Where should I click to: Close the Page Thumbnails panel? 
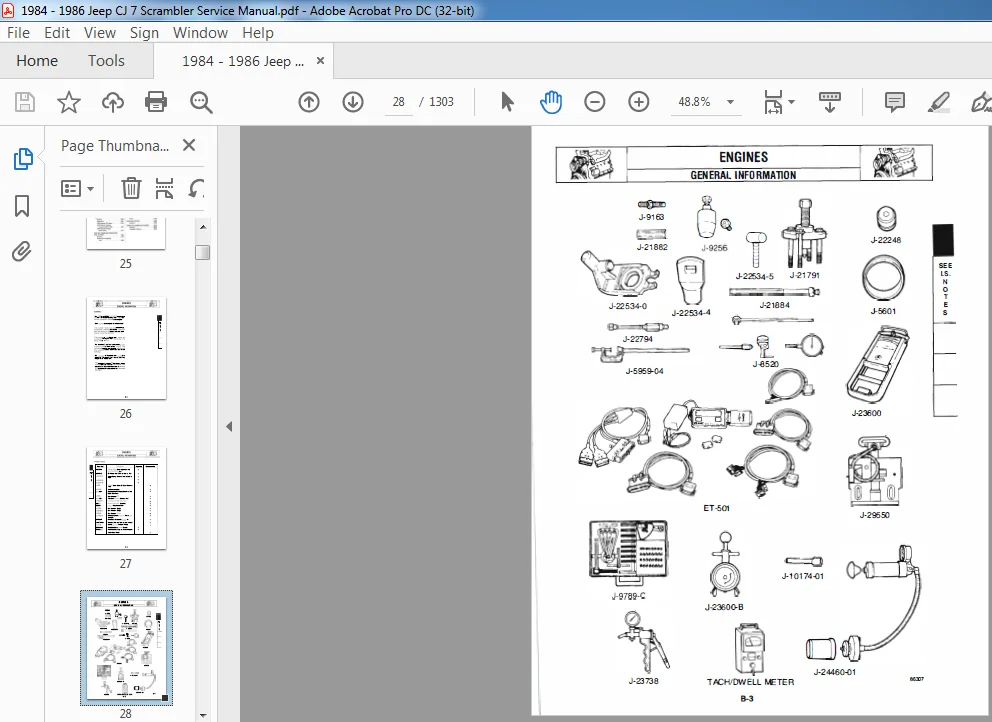click(x=189, y=145)
